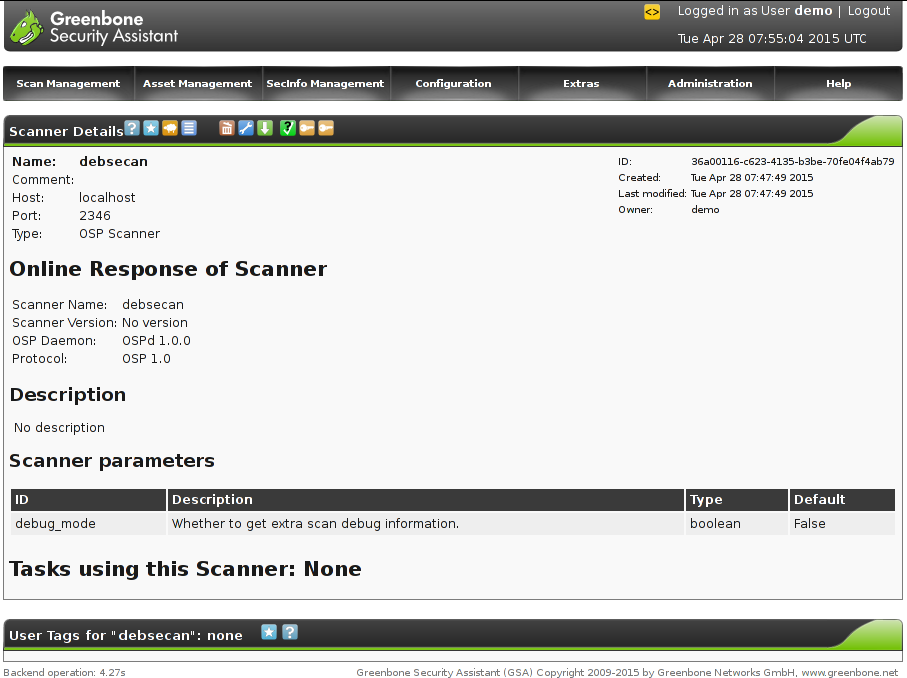Viewport: 907px width, 678px height.
Task: Select the debug_mode parameter cell
Action: pyautogui.click(x=89, y=524)
